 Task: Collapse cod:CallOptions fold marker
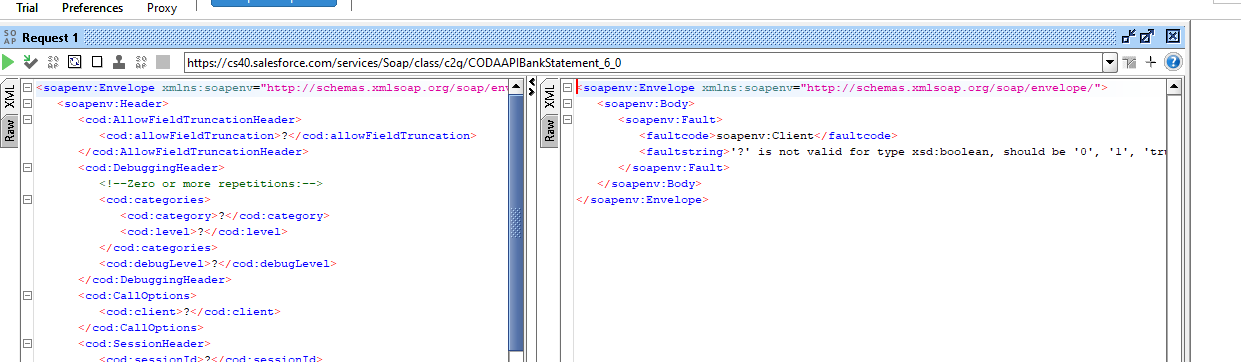[27, 295]
